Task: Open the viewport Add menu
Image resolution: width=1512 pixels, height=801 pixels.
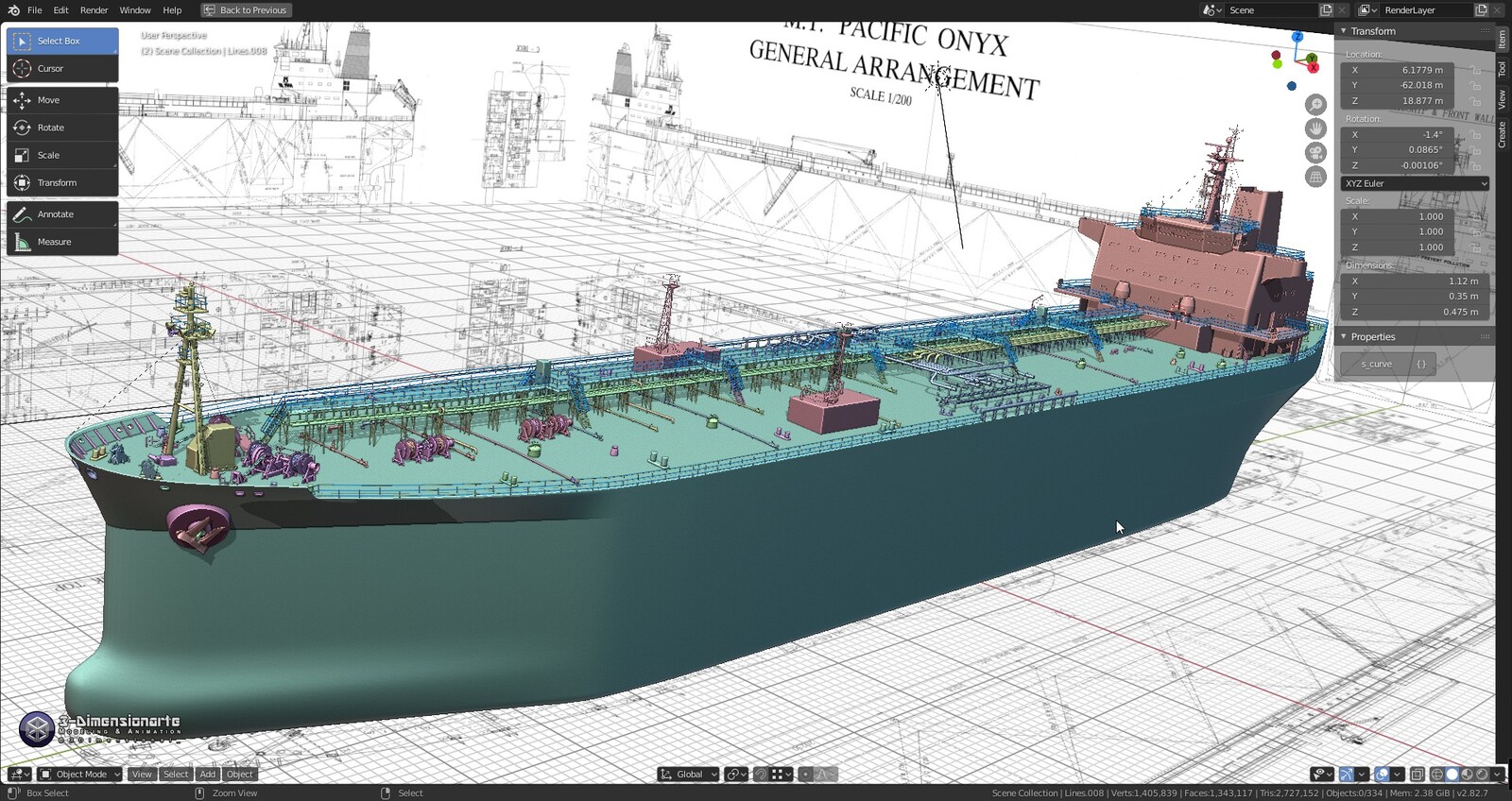Action: click(208, 774)
